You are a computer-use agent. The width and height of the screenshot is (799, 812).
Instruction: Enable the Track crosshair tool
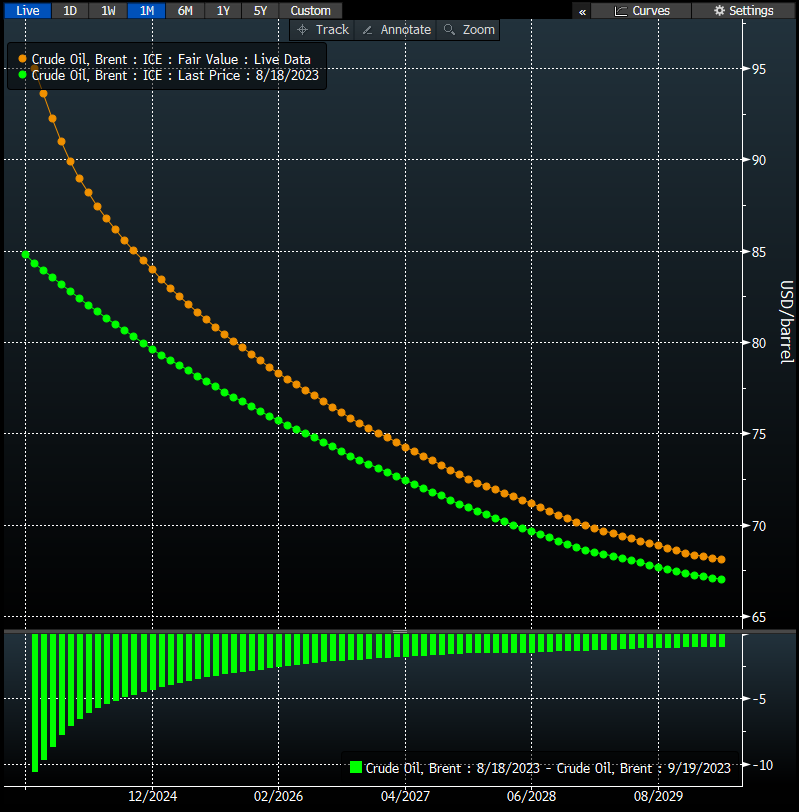pos(323,30)
